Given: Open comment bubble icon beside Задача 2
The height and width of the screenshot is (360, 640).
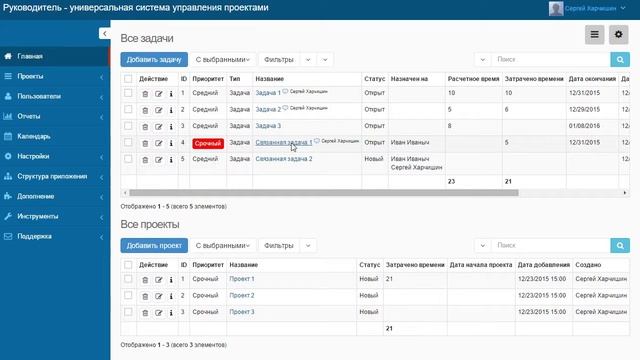Looking at the screenshot, I should (x=285, y=108).
